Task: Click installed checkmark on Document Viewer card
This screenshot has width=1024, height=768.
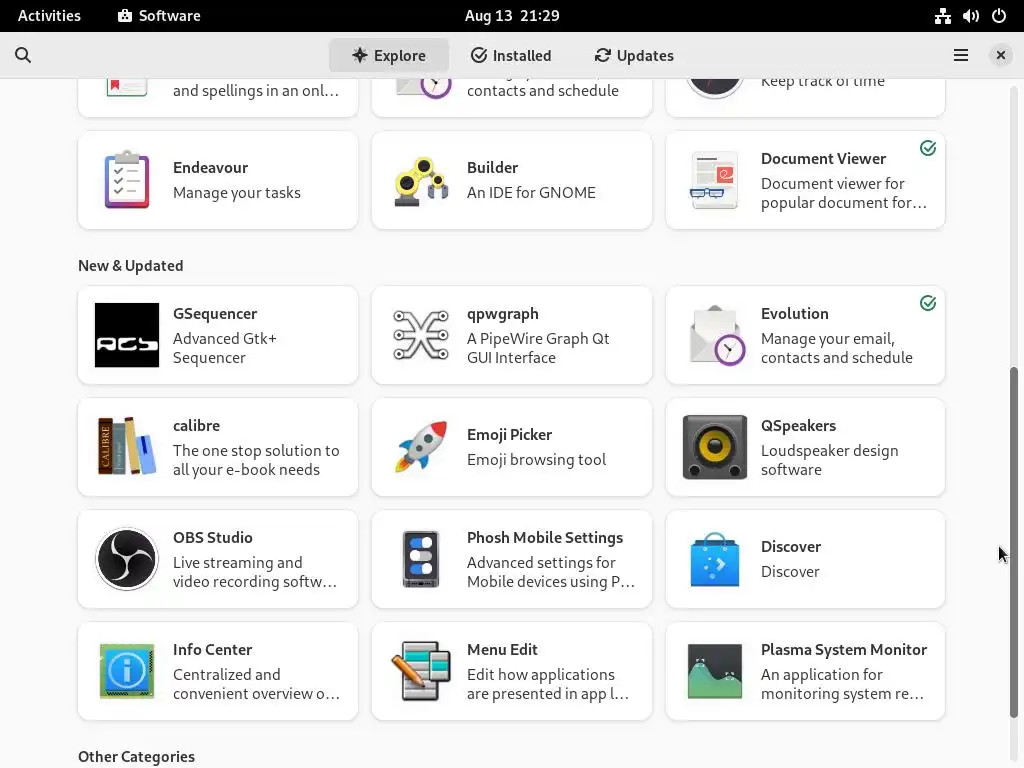Action: click(x=928, y=148)
